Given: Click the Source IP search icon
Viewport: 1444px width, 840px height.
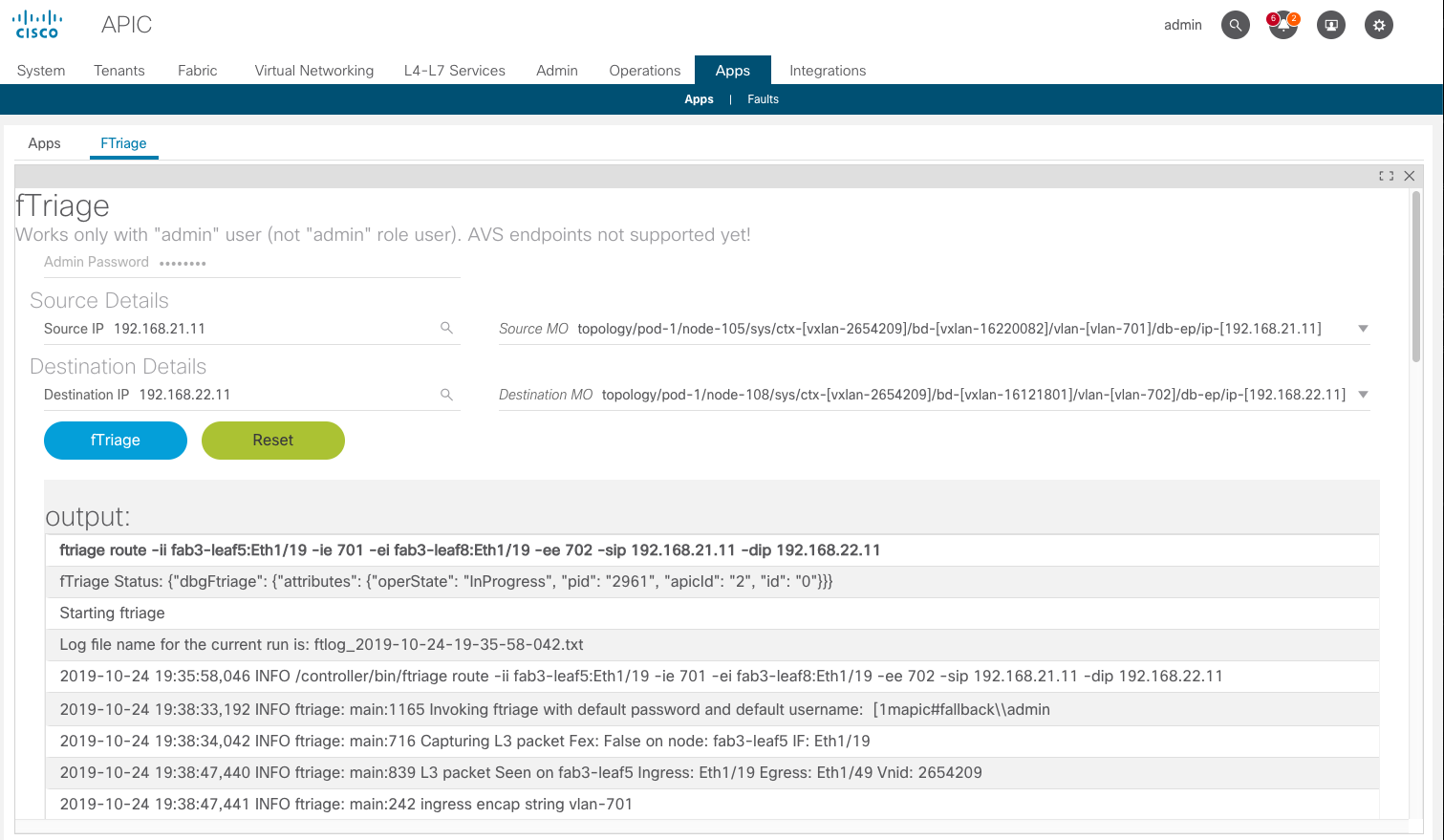Looking at the screenshot, I should [446, 328].
